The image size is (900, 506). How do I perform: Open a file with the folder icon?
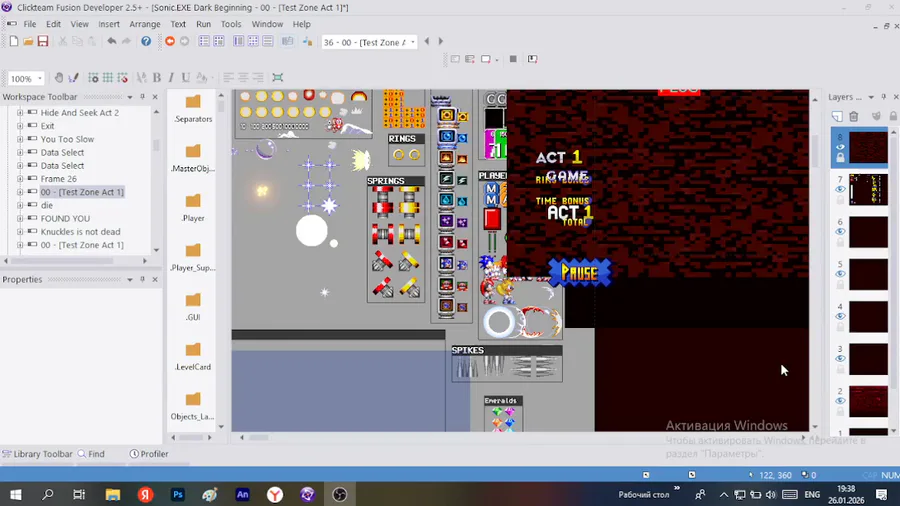[x=28, y=41]
